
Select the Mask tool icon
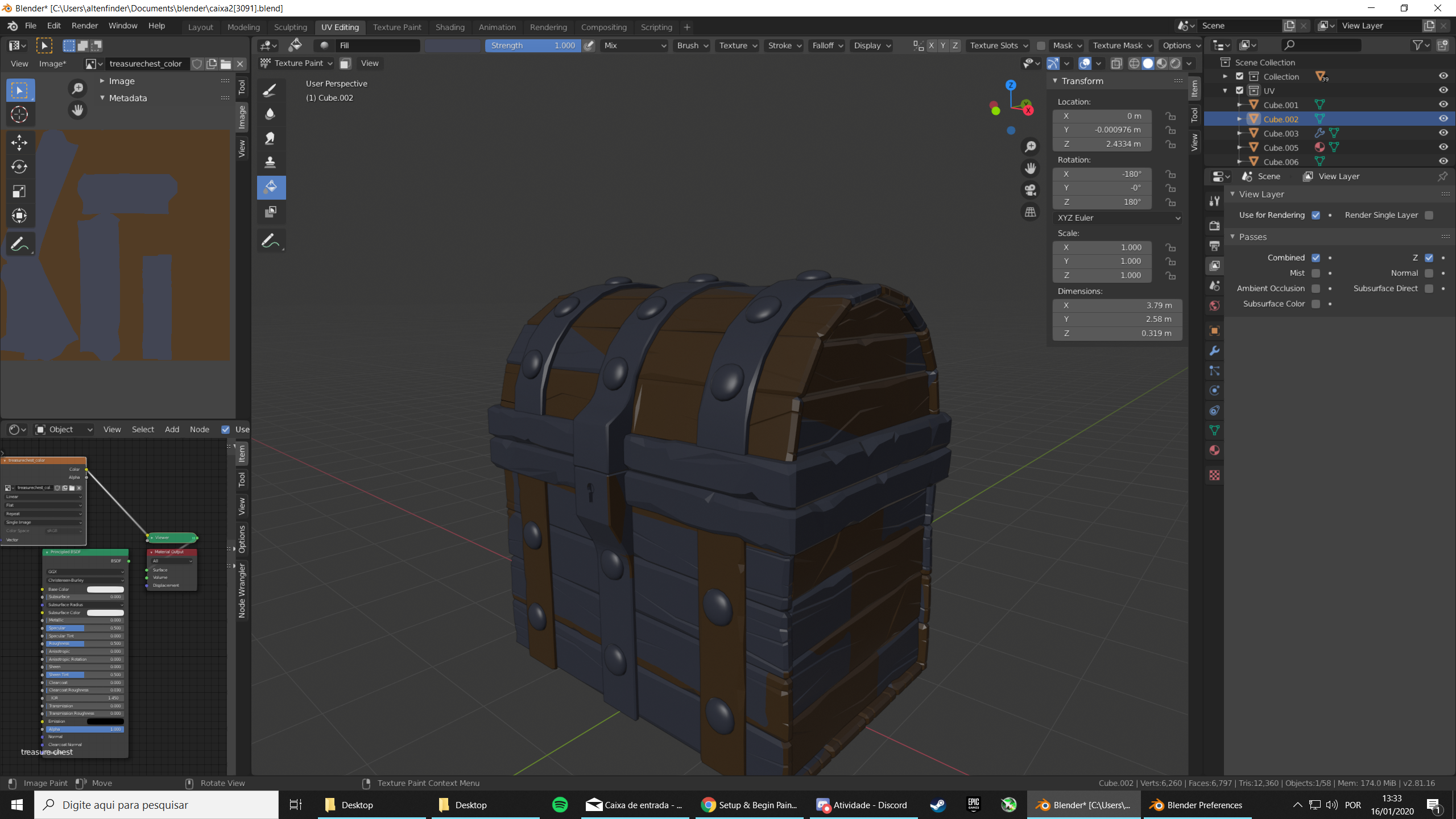point(270,212)
